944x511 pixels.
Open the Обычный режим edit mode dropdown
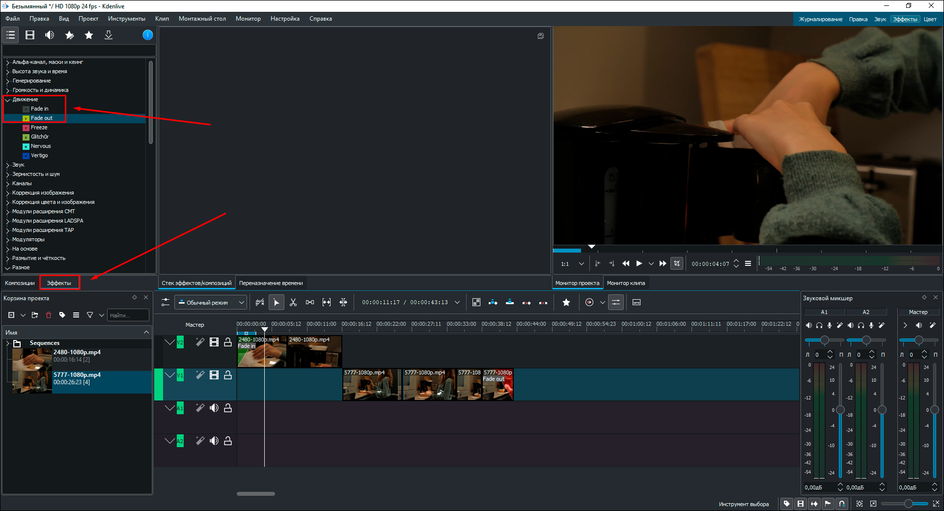tap(211, 302)
